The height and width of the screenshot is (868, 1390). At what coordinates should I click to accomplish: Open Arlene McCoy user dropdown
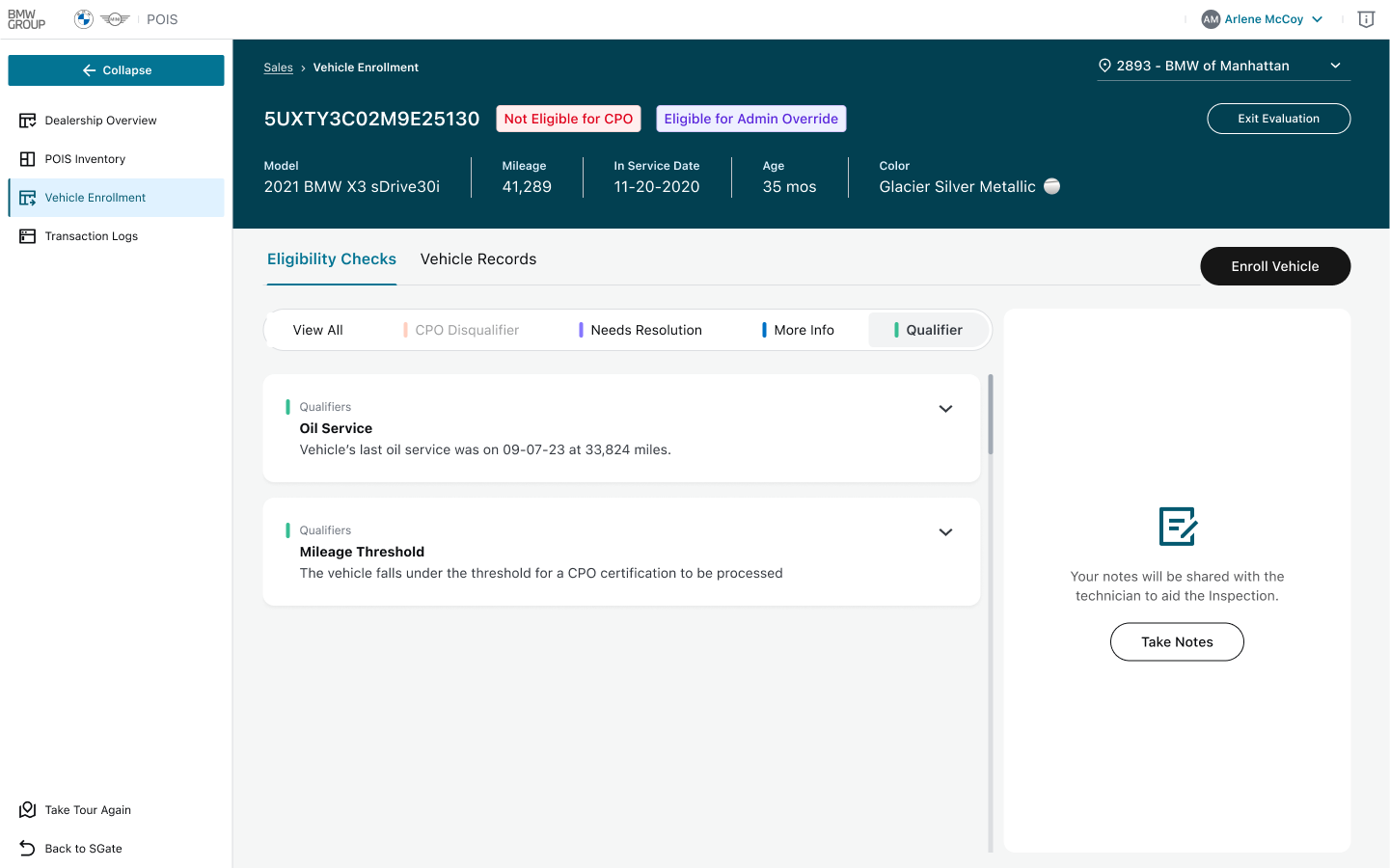(x=1263, y=19)
